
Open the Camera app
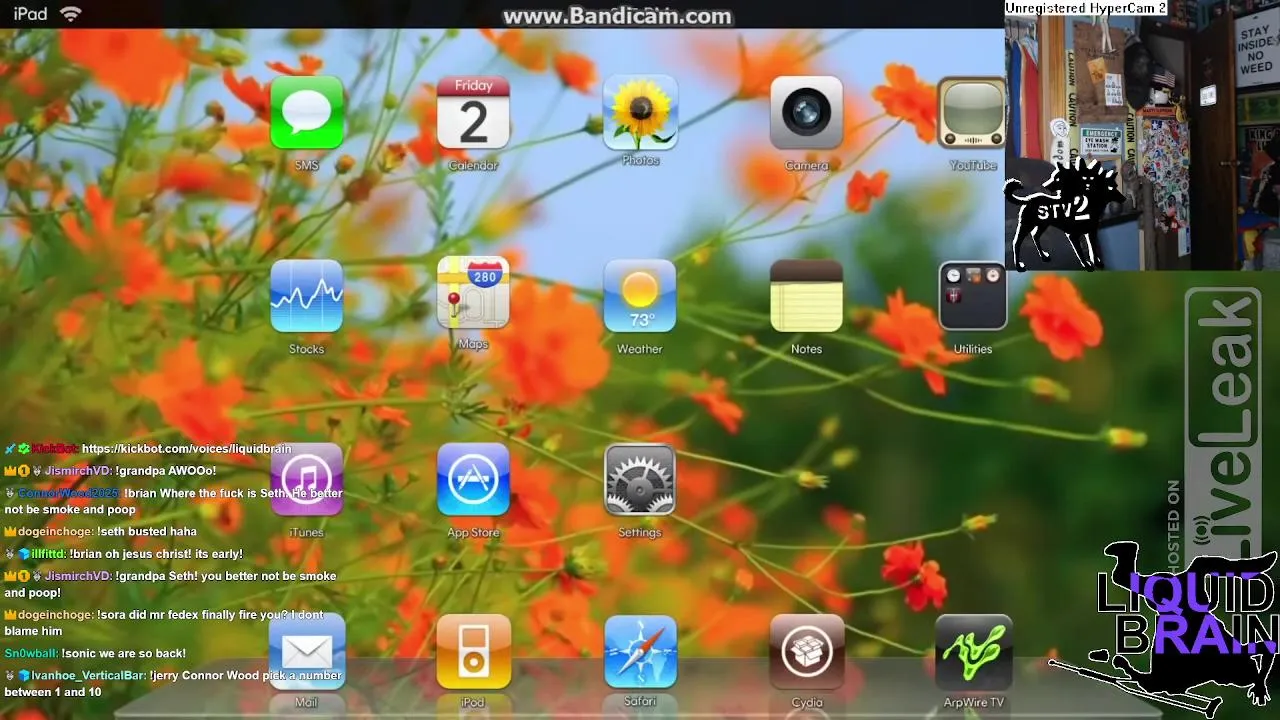tap(806, 113)
